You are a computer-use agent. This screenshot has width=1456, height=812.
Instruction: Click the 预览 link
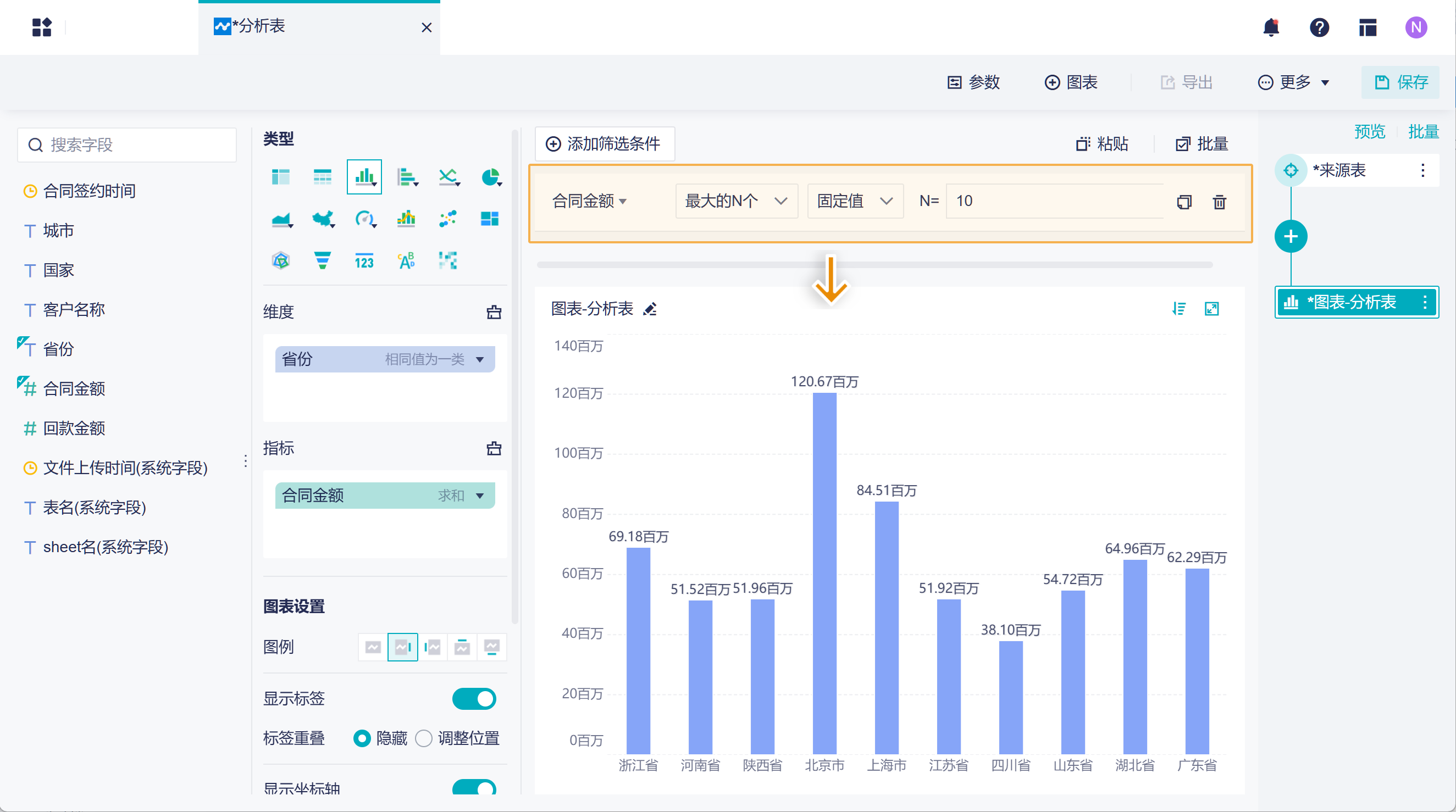1370,132
